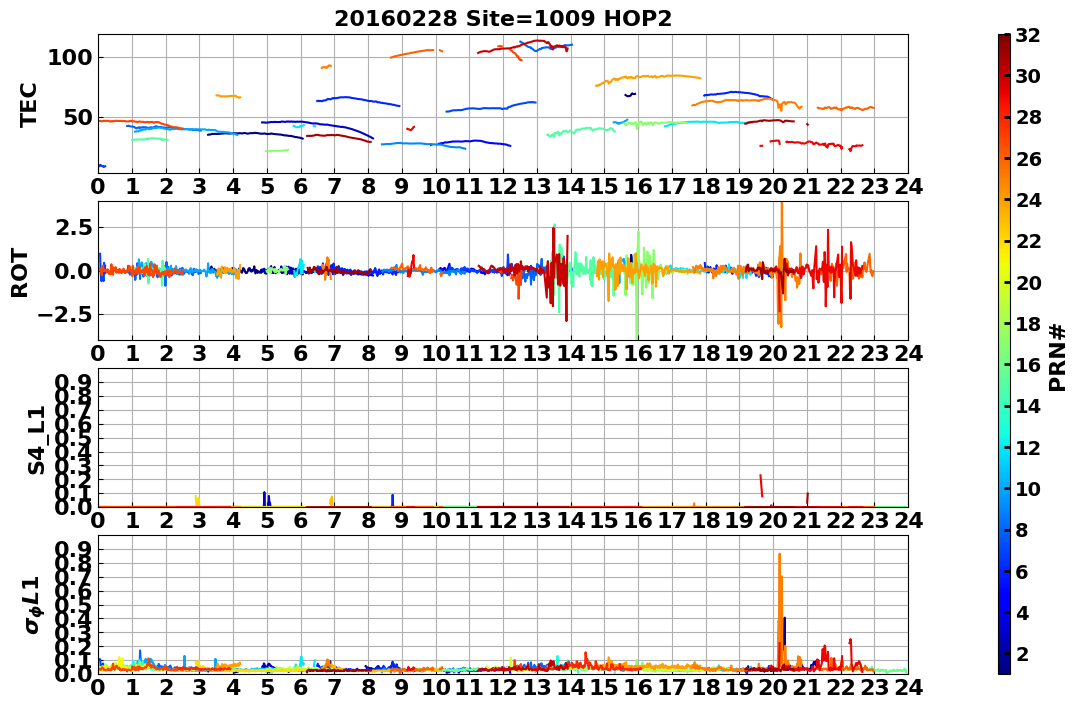Click the tall orange spike in the σφL1 panel
Screen dimensions: 1077x709
tap(780, 610)
